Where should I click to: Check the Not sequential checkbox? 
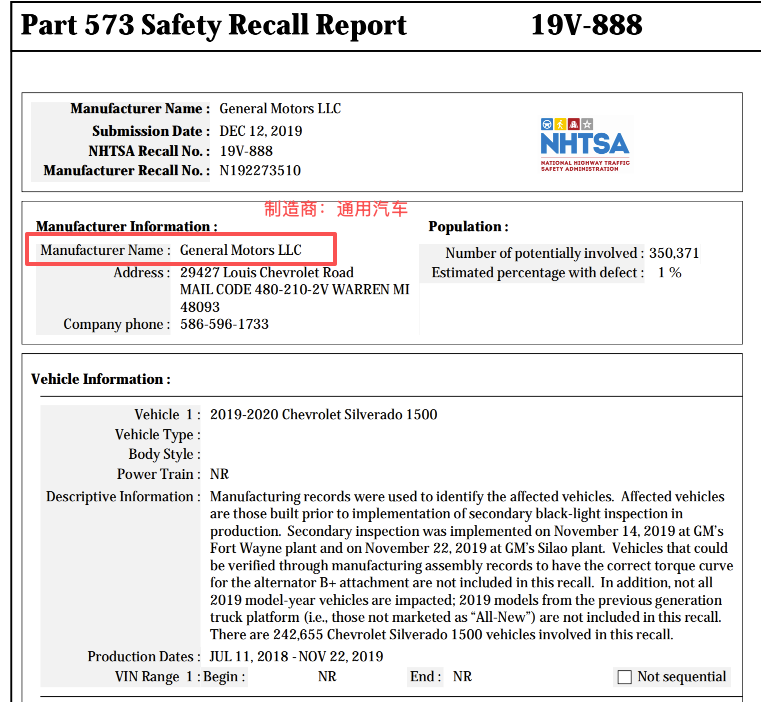tap(625, 677)
